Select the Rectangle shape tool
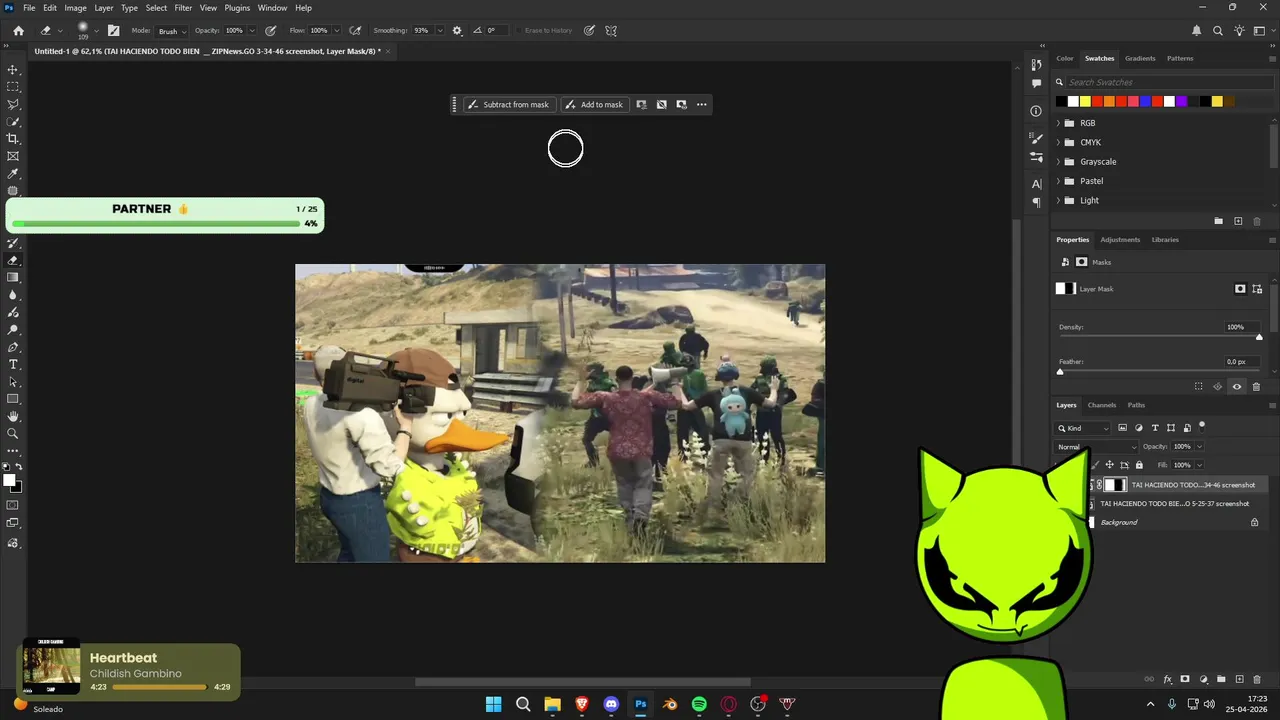This screenshot has height=720, width=1280. 13,399
